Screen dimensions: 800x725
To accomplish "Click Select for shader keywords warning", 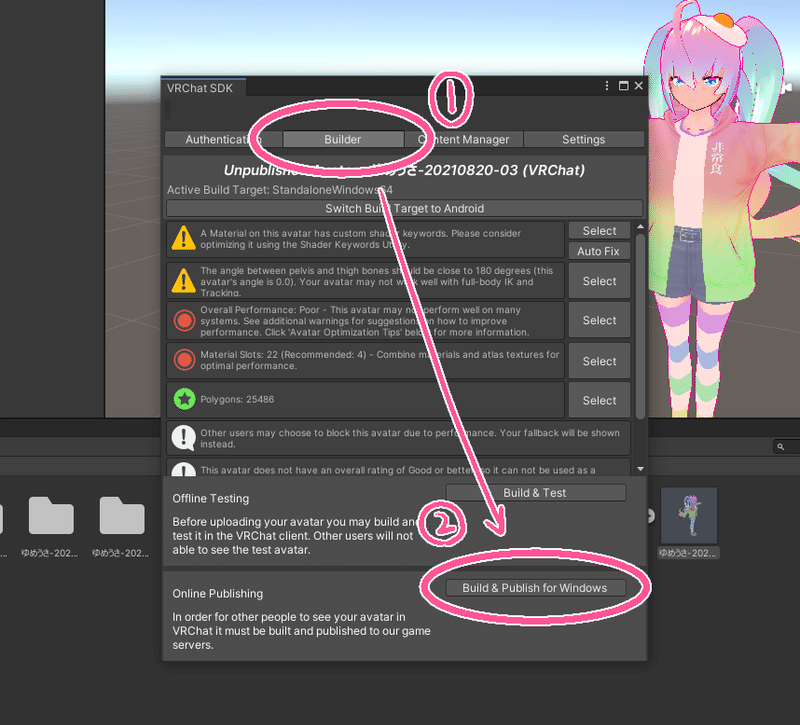I will [599, 231].
